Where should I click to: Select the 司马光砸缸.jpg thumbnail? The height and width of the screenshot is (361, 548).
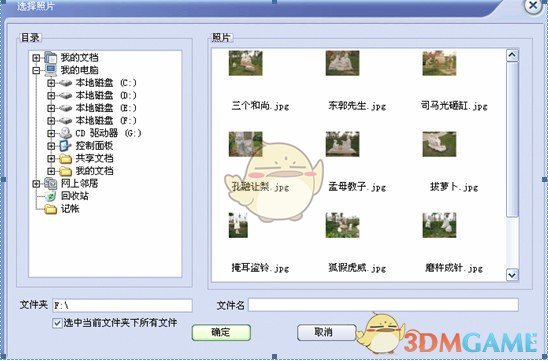(x=439, y=63)
